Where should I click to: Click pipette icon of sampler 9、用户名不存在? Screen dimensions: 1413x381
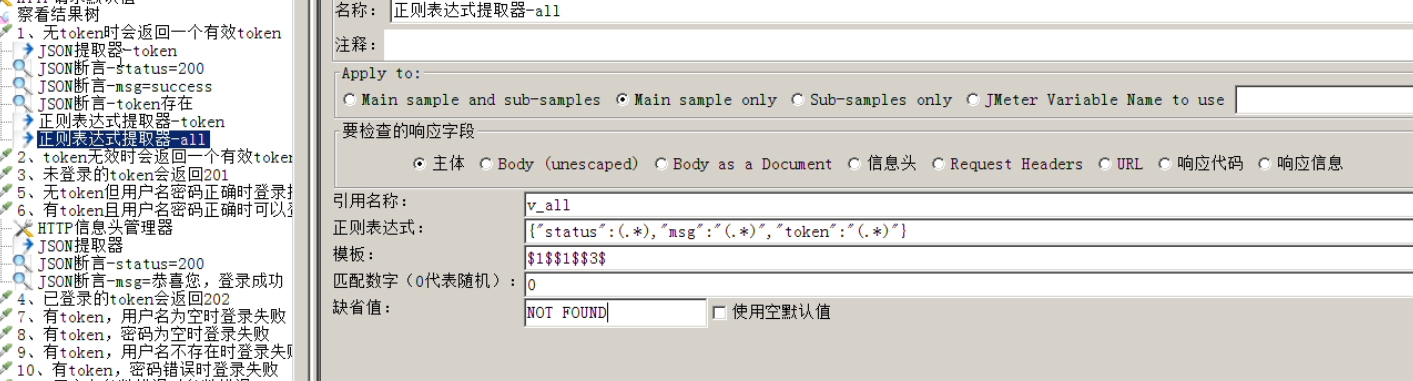pyautogui.click(x=7, y=352)
